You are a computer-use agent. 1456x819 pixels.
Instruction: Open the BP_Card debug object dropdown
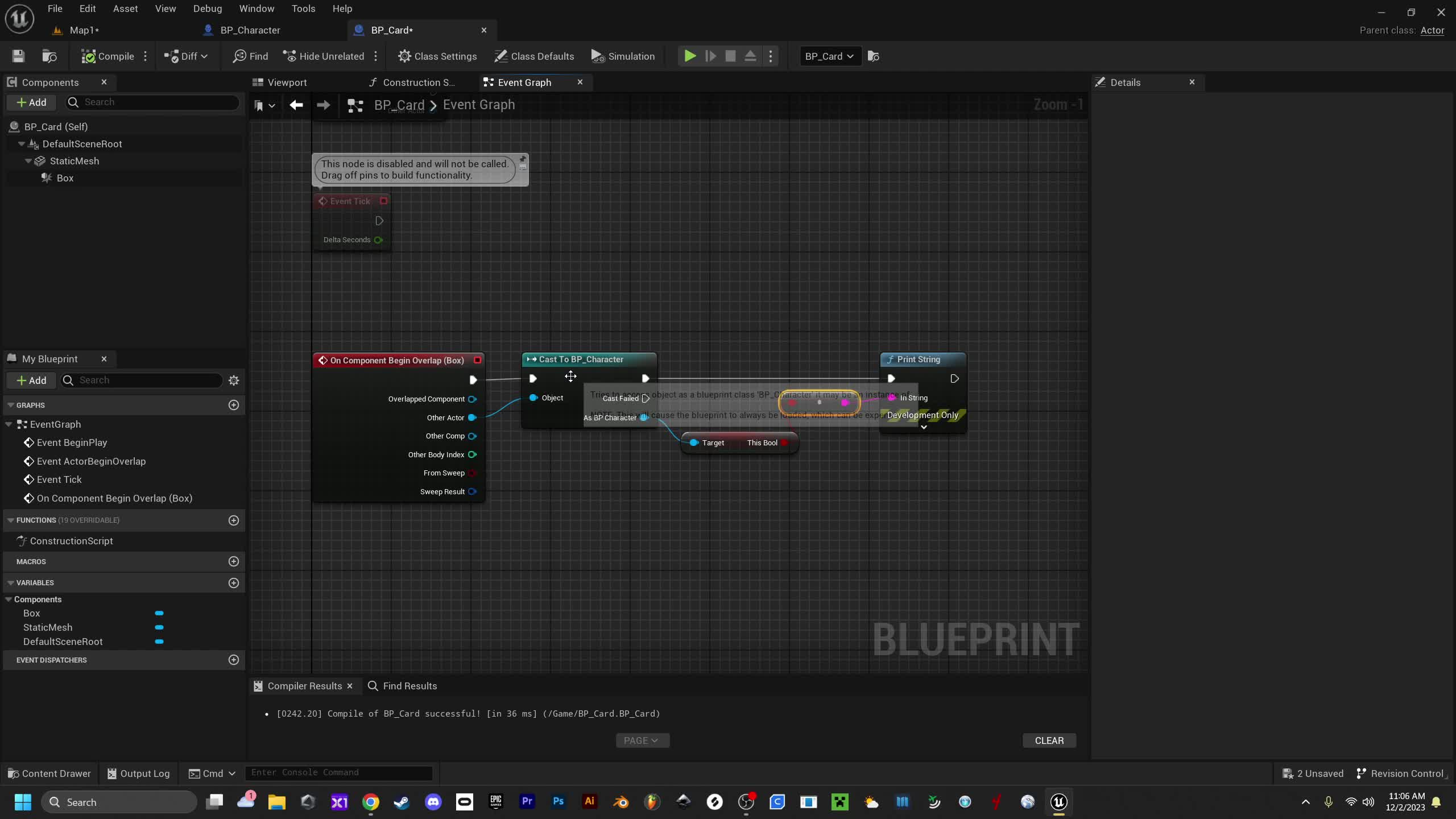(x=830, y=56)
